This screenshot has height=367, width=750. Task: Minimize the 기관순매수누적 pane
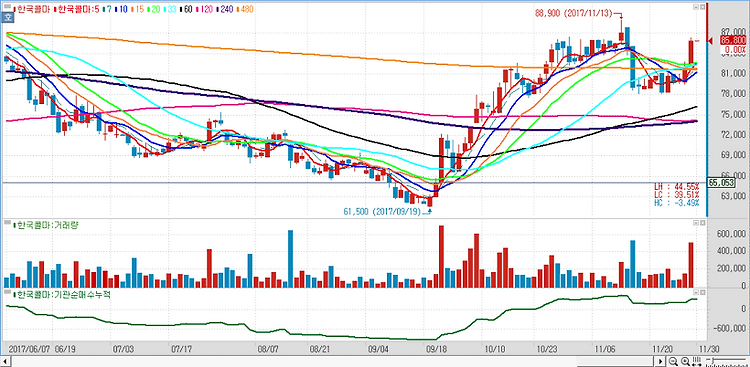click(696, 292)
